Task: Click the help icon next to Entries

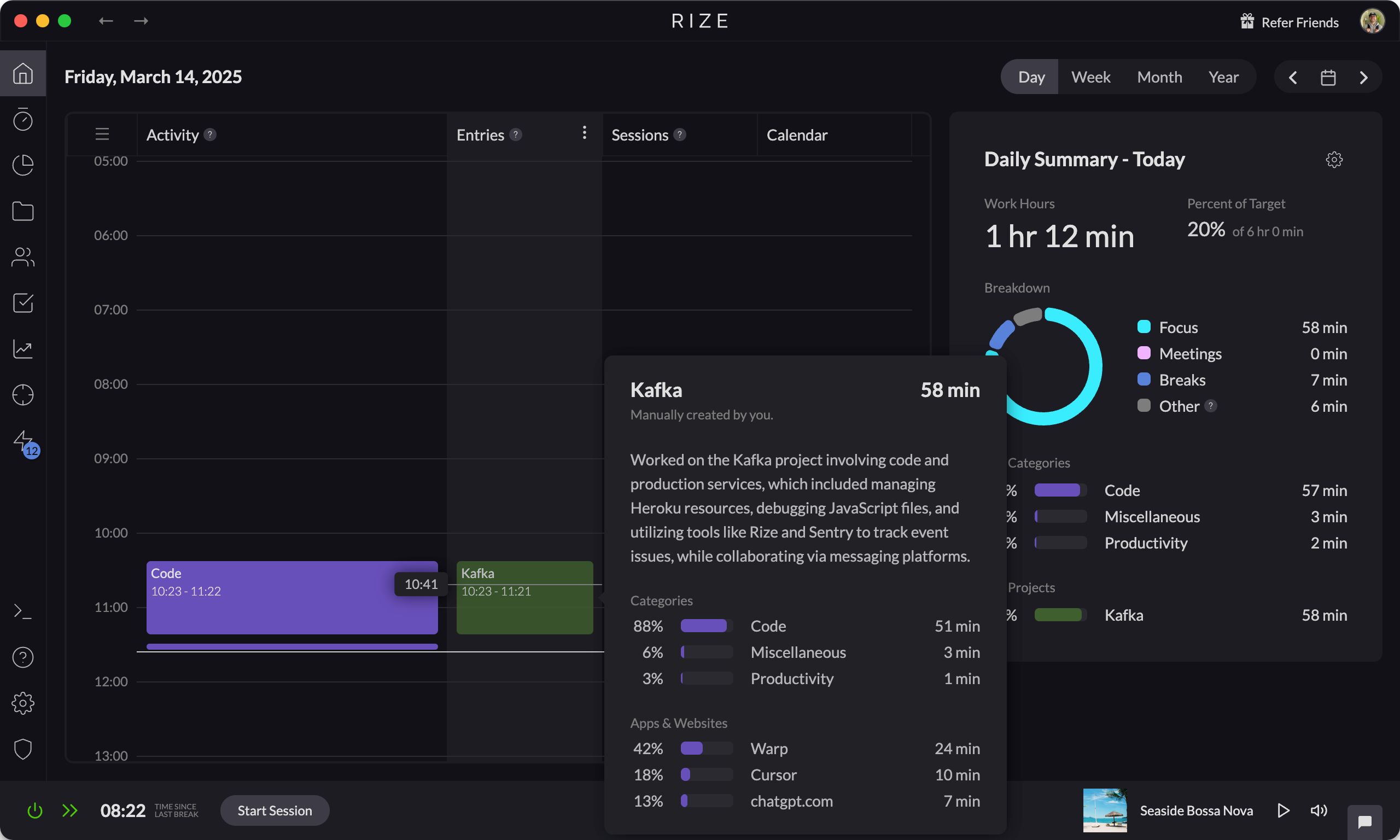Action: [x=516, y=135]
